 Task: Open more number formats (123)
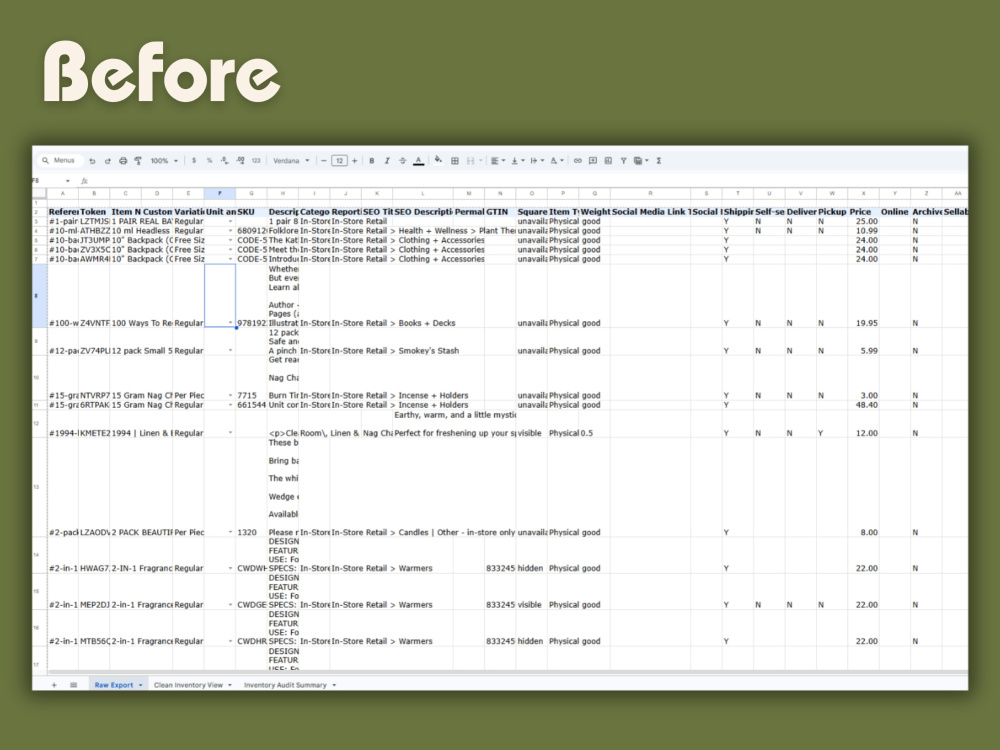256,161
